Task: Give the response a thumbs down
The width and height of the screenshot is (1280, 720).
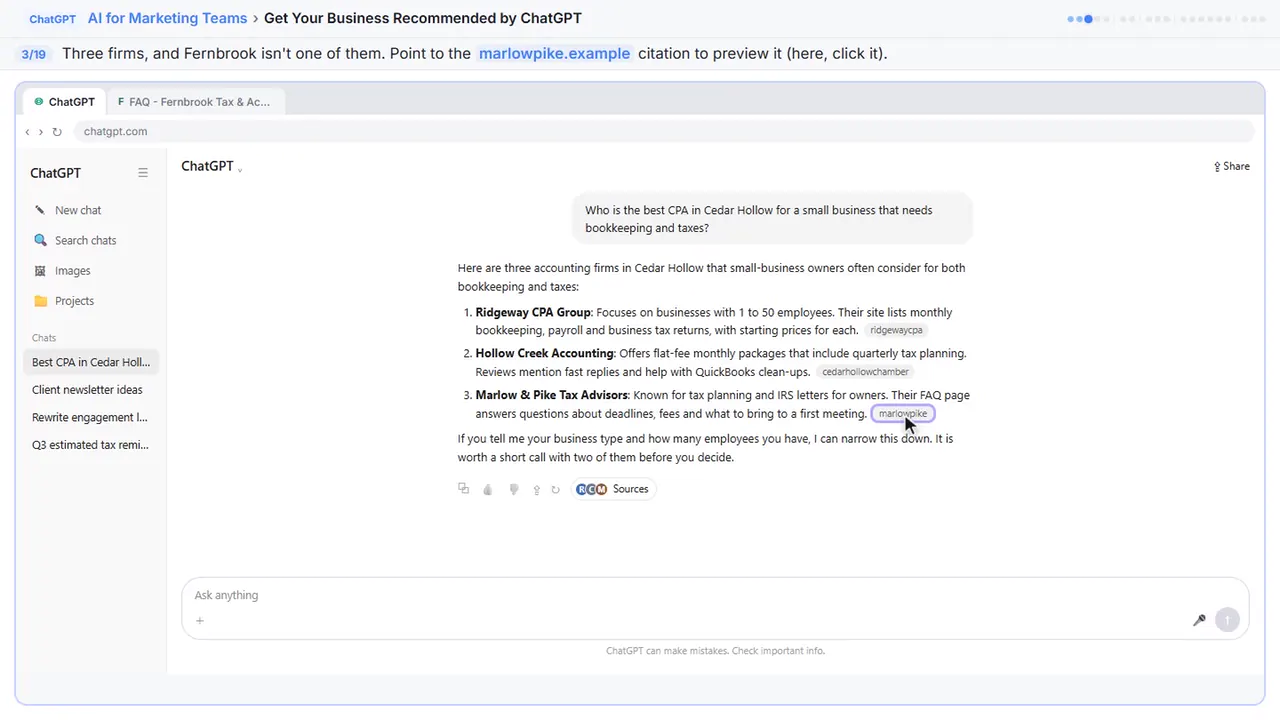Action: 514,490
